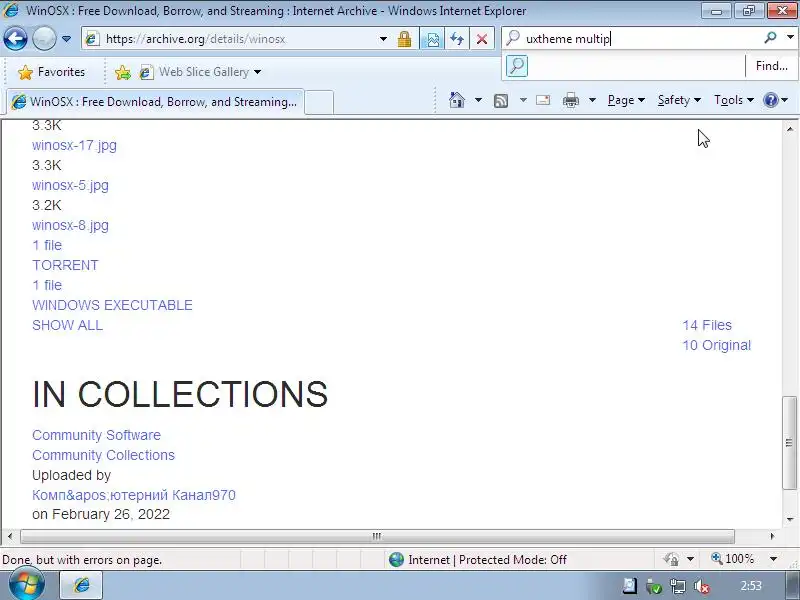Open the Windows Start orb

26,584
